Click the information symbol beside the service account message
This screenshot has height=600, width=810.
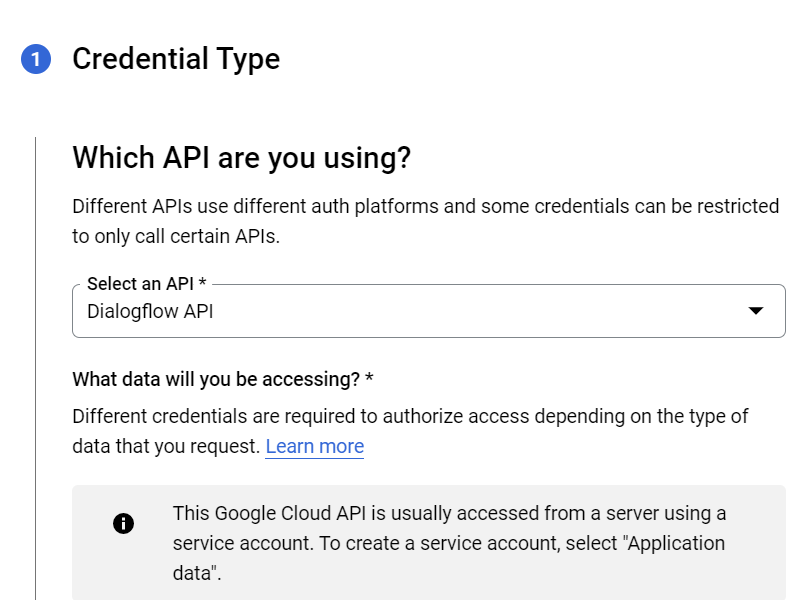pos(123,523)
